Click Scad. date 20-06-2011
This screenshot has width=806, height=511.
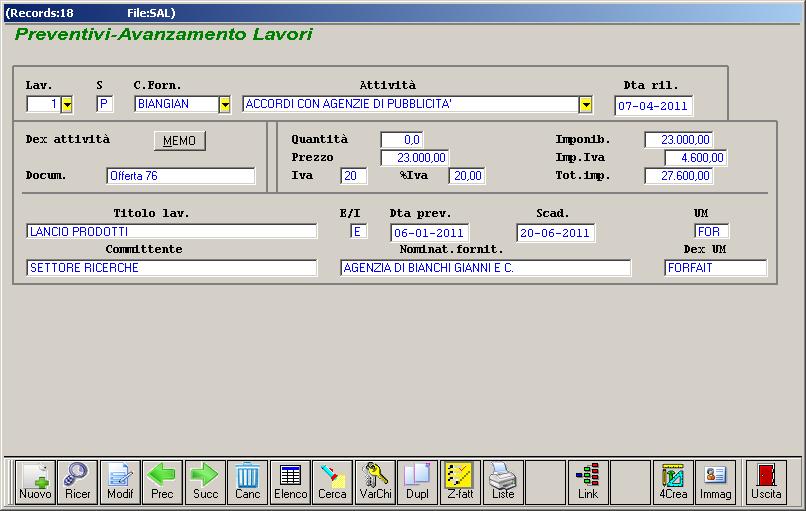(555, 233)
